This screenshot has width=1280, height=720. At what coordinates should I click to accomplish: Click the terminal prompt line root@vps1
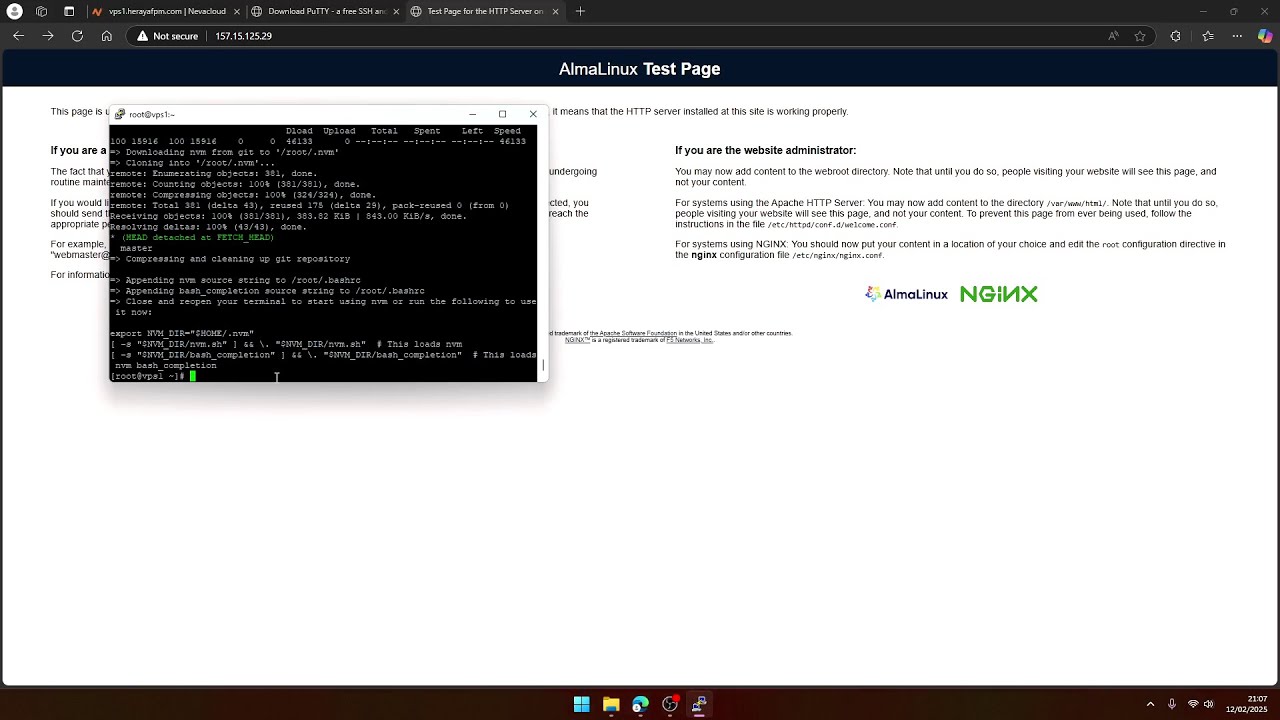tap(148, 376)
